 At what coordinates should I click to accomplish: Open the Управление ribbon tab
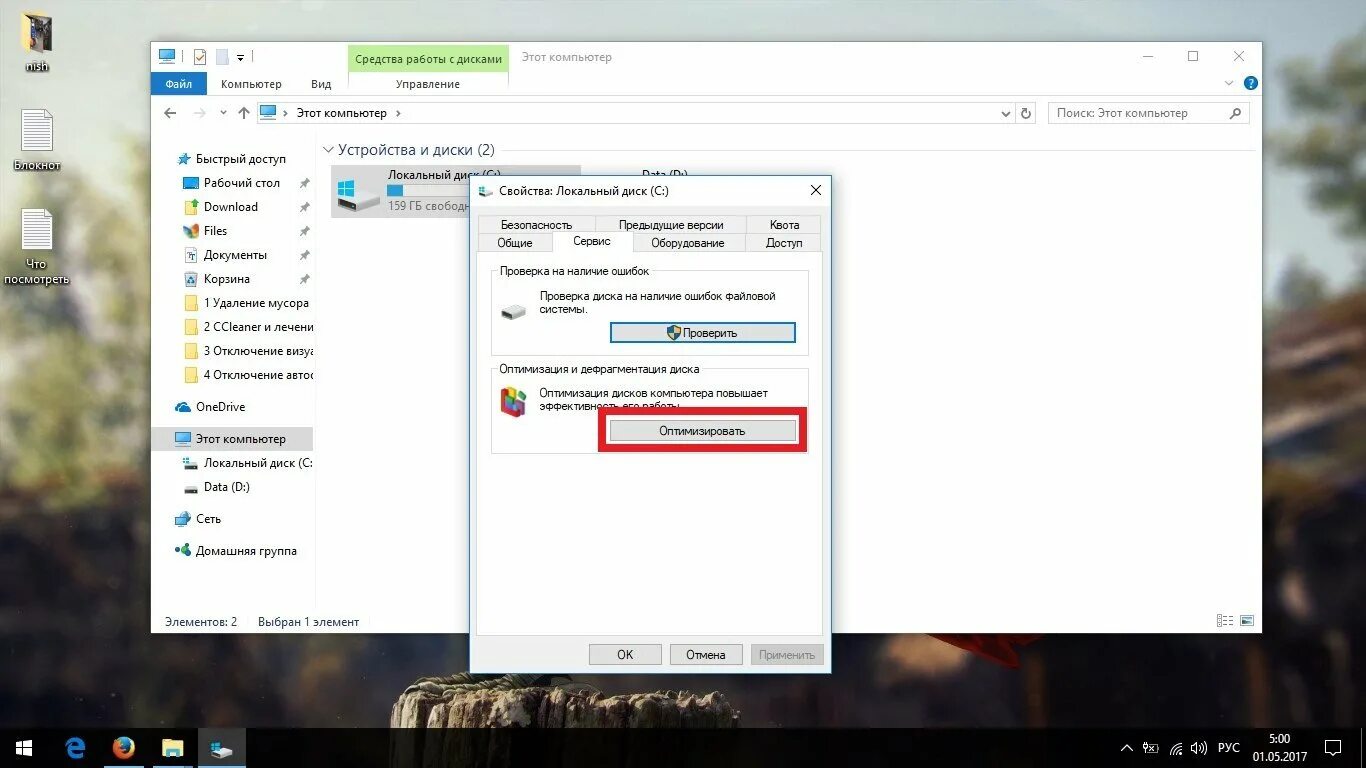click(428, 84)
